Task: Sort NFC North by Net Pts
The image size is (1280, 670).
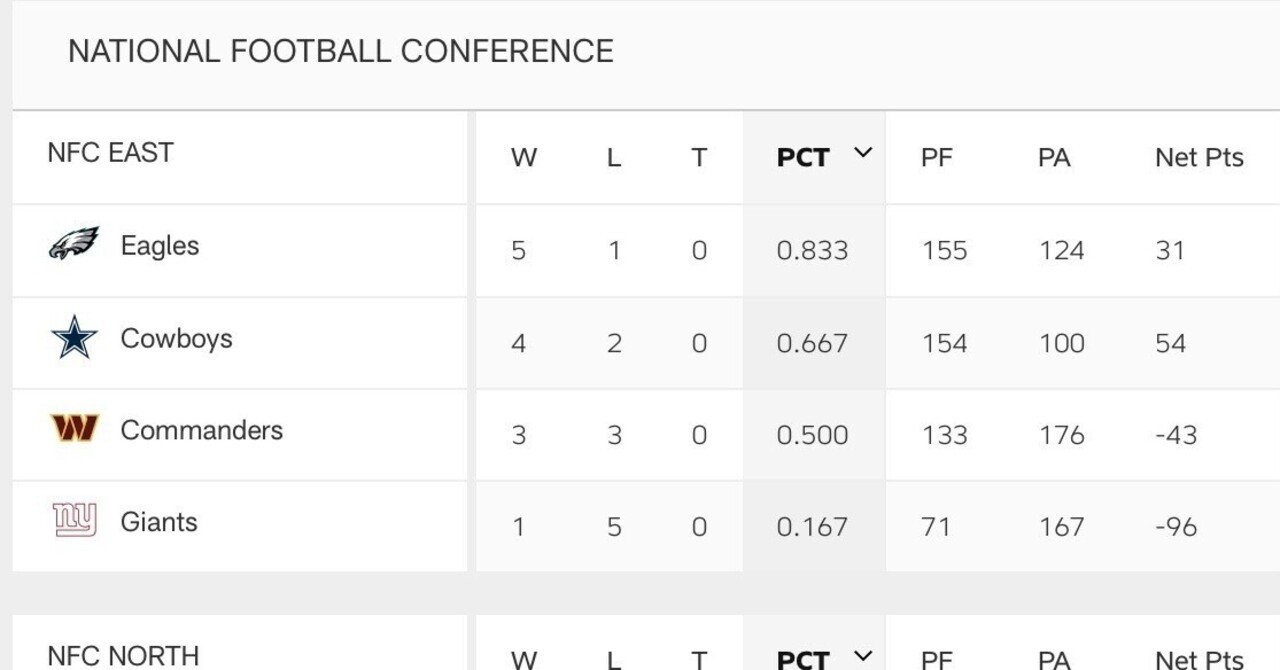Action: (1199, 659)
